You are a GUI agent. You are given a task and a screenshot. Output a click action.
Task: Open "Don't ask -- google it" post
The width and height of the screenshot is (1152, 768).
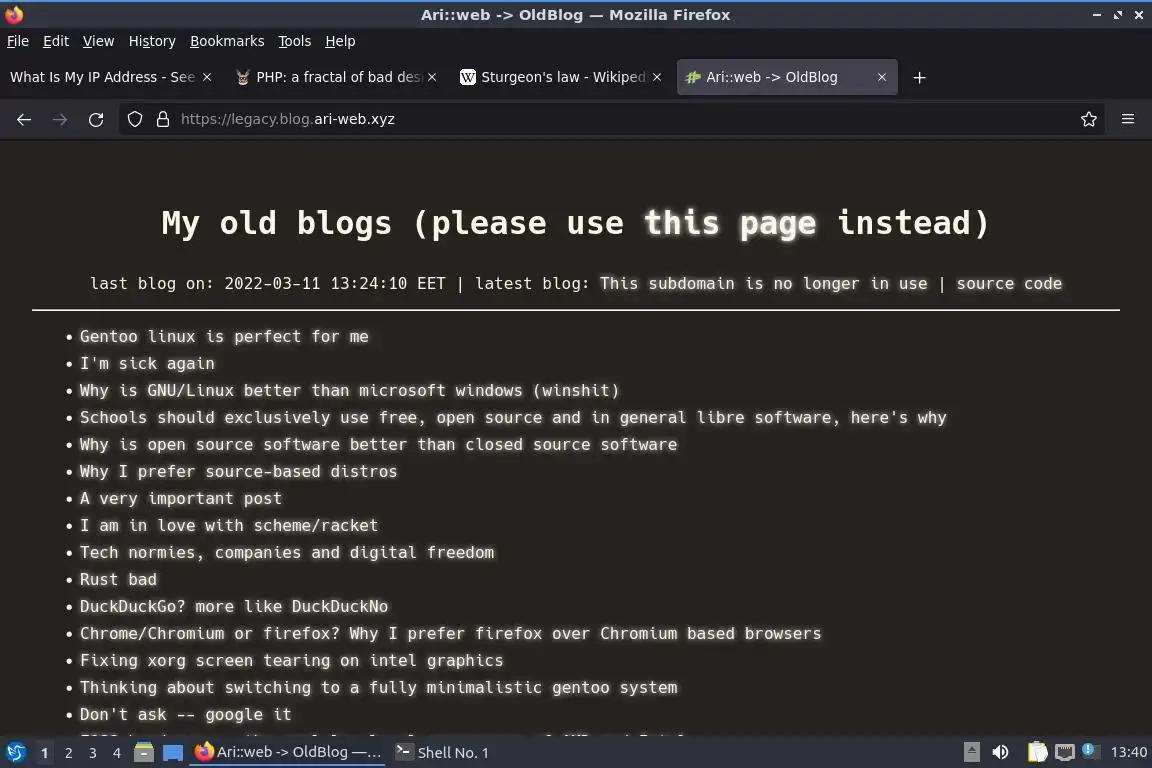click(x=185, y=715)
